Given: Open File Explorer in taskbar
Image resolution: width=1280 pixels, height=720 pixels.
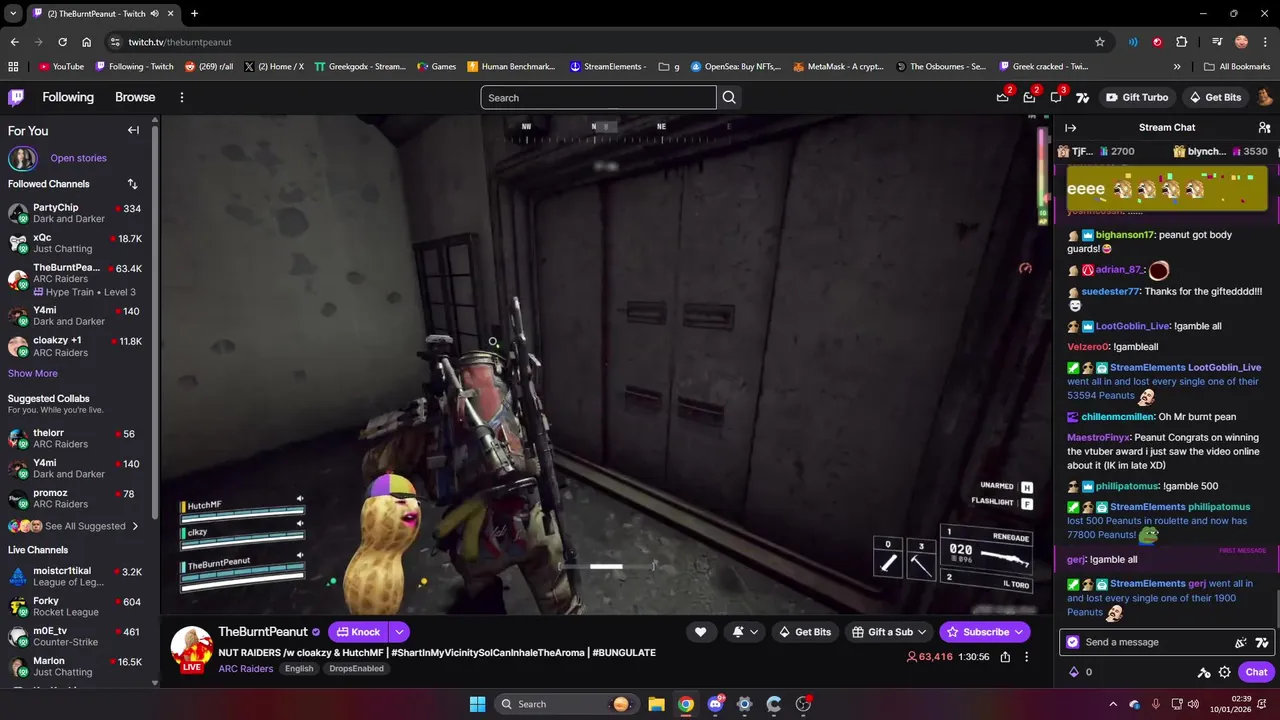Looking at the screenshot, I should point(656,704).
